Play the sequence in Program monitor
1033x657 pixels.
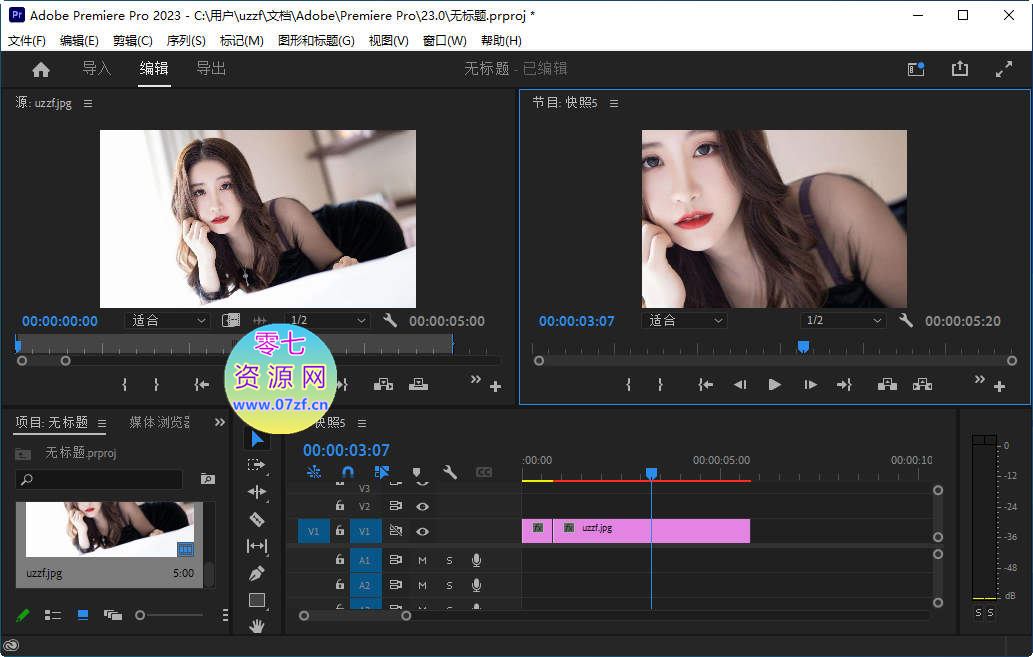(x=774, y=384)
